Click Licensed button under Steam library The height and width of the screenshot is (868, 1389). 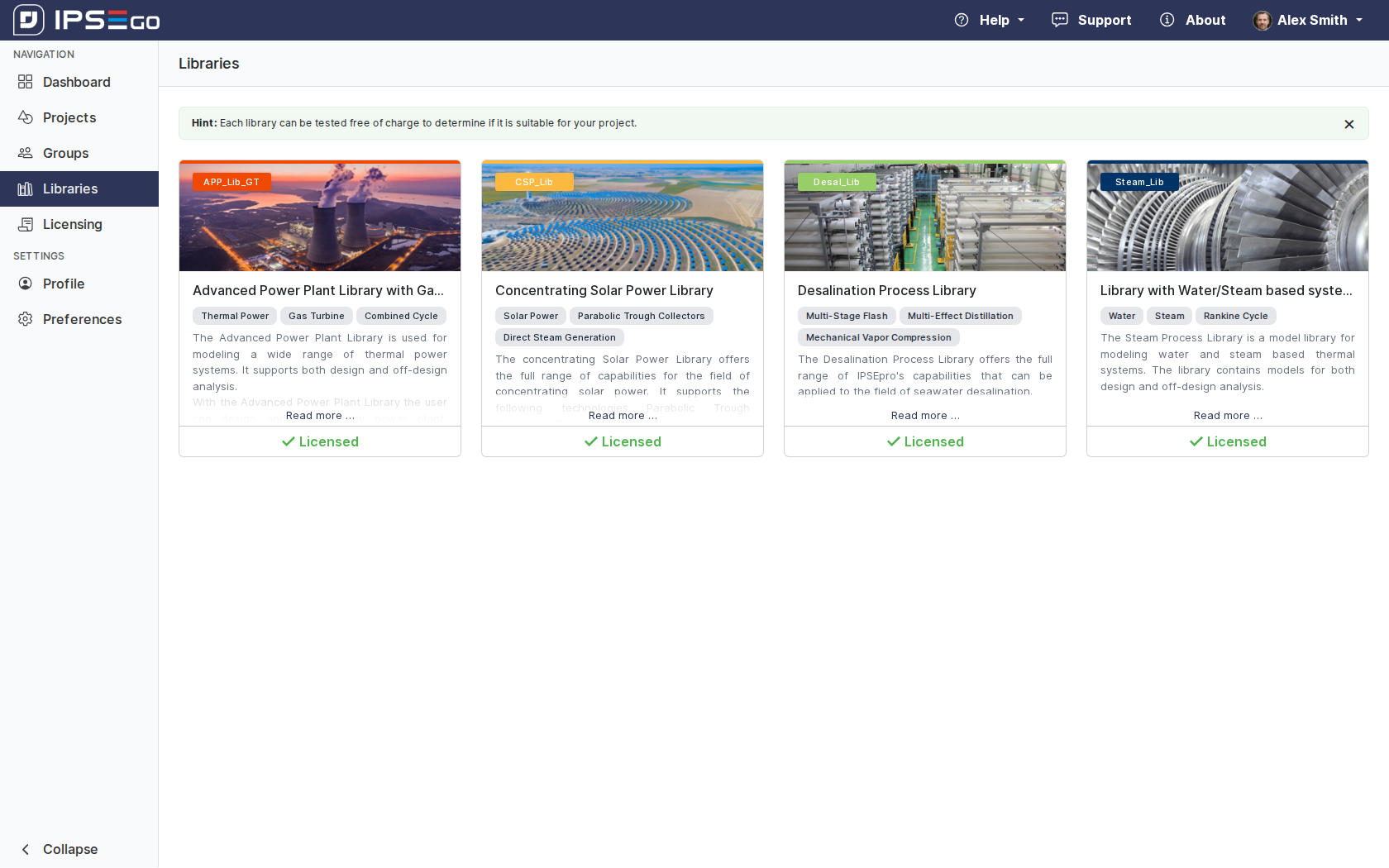click(x=1227, y=441)
